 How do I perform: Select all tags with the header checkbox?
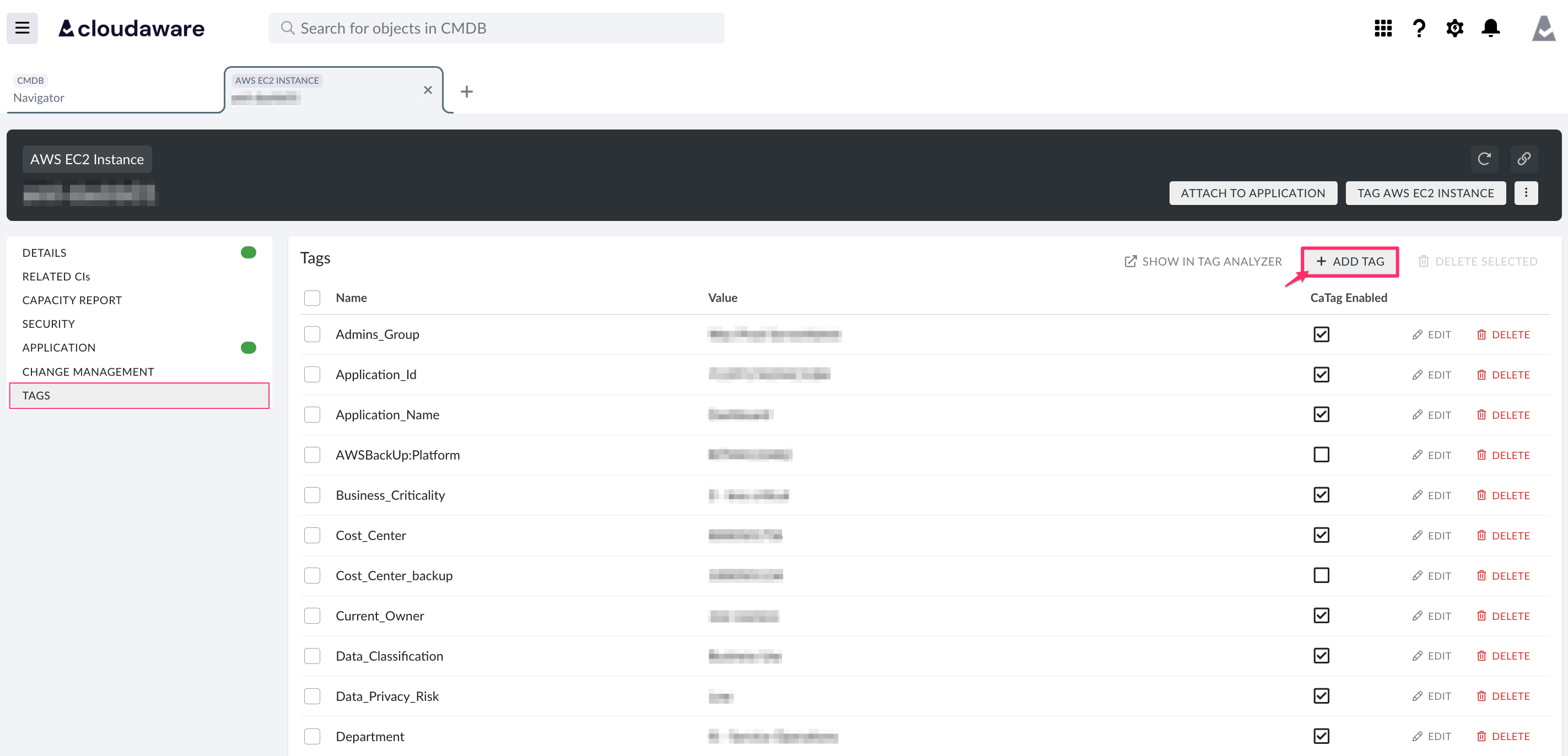312,298
